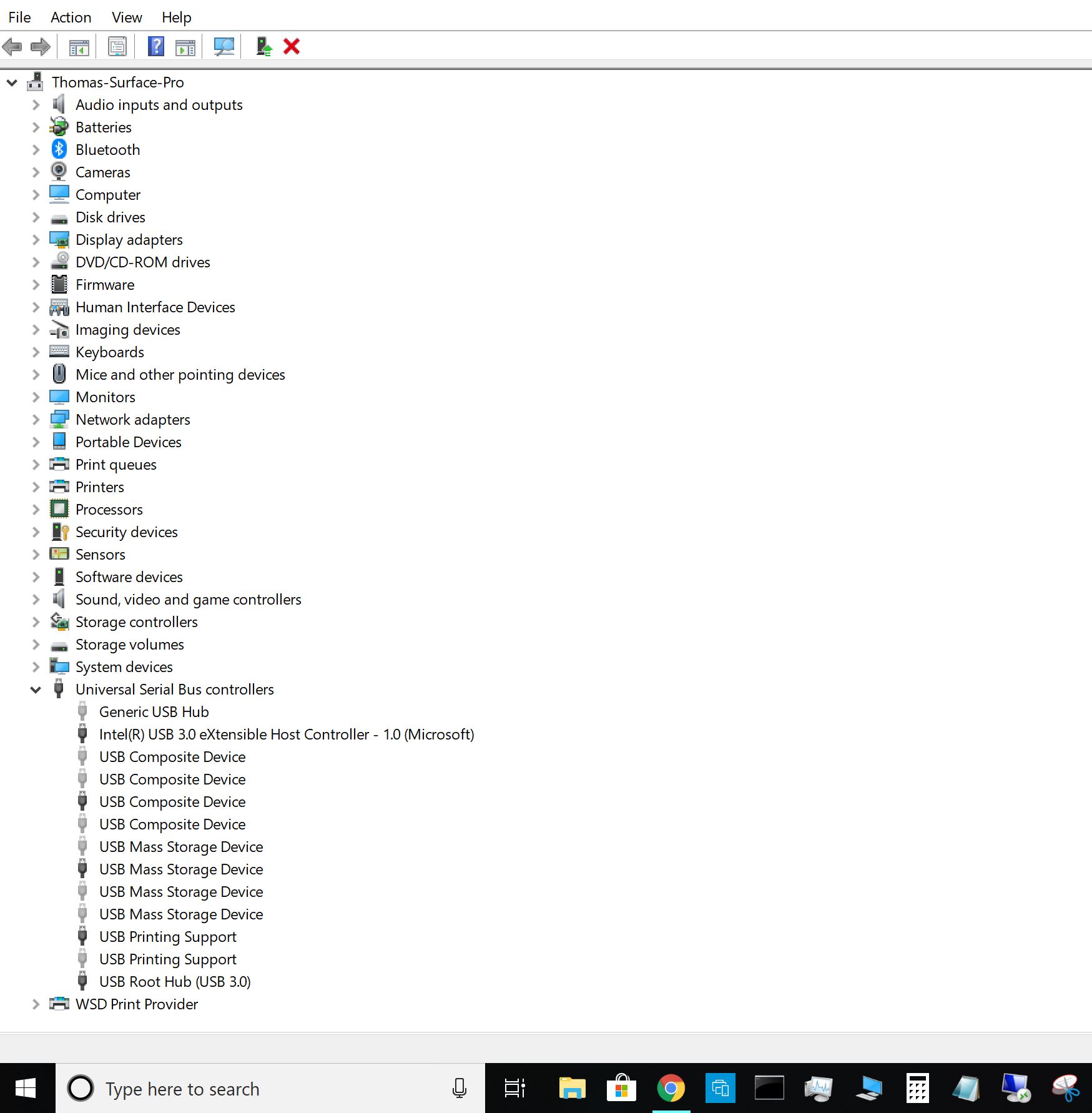Click the Security devices key icon
The height and width of the screenshot is (1113, 1092).
(59, 532)
